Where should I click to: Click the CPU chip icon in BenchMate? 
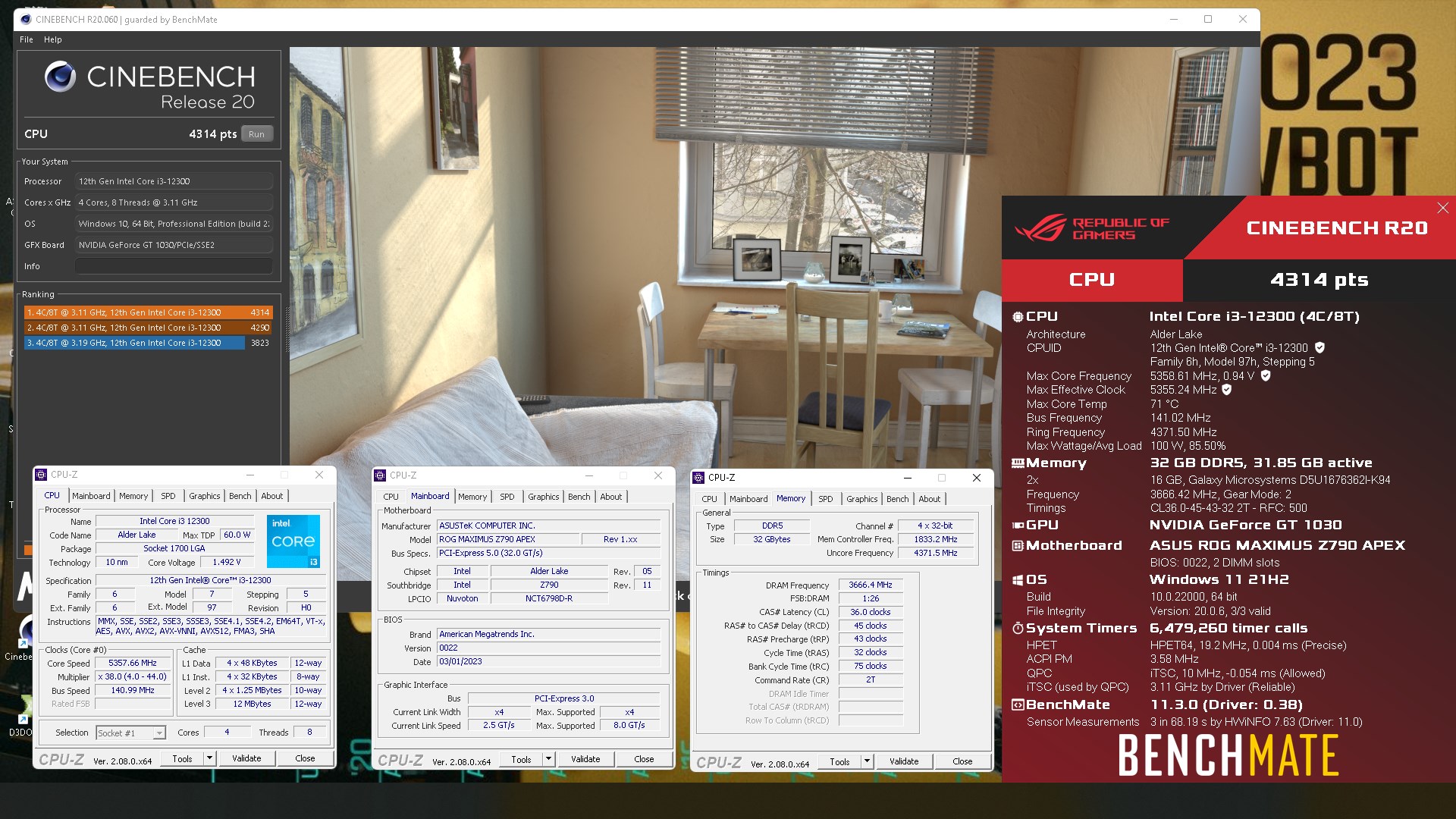tap(1018, 317)
